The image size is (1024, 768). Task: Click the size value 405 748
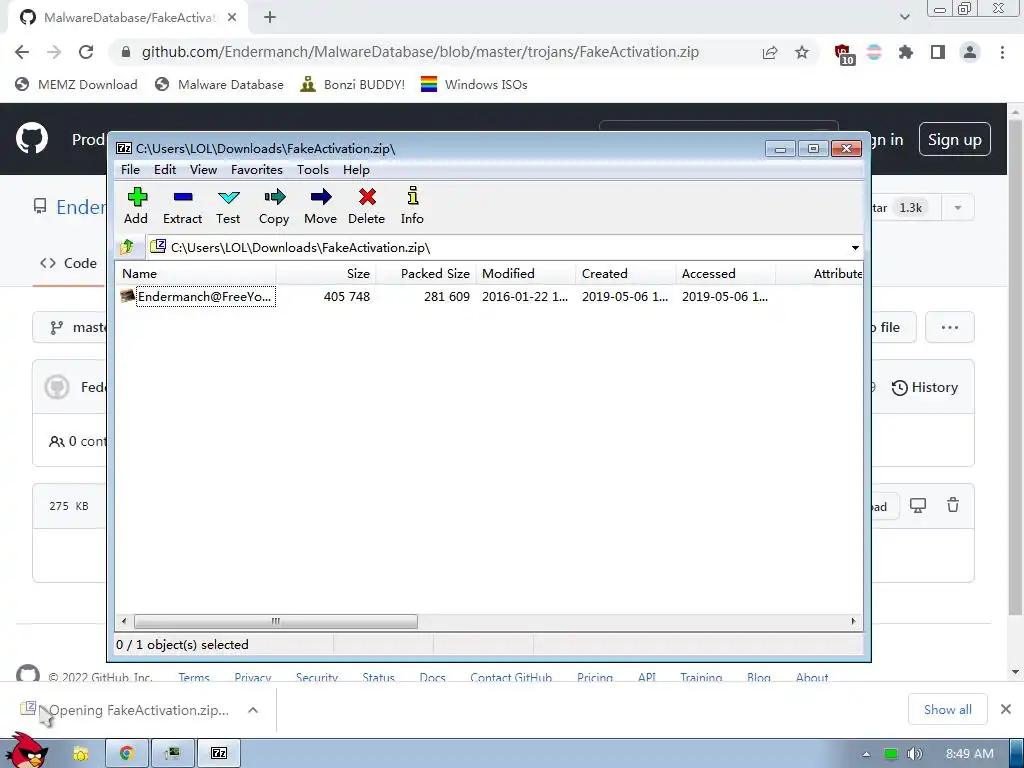(x=347, y=296)
